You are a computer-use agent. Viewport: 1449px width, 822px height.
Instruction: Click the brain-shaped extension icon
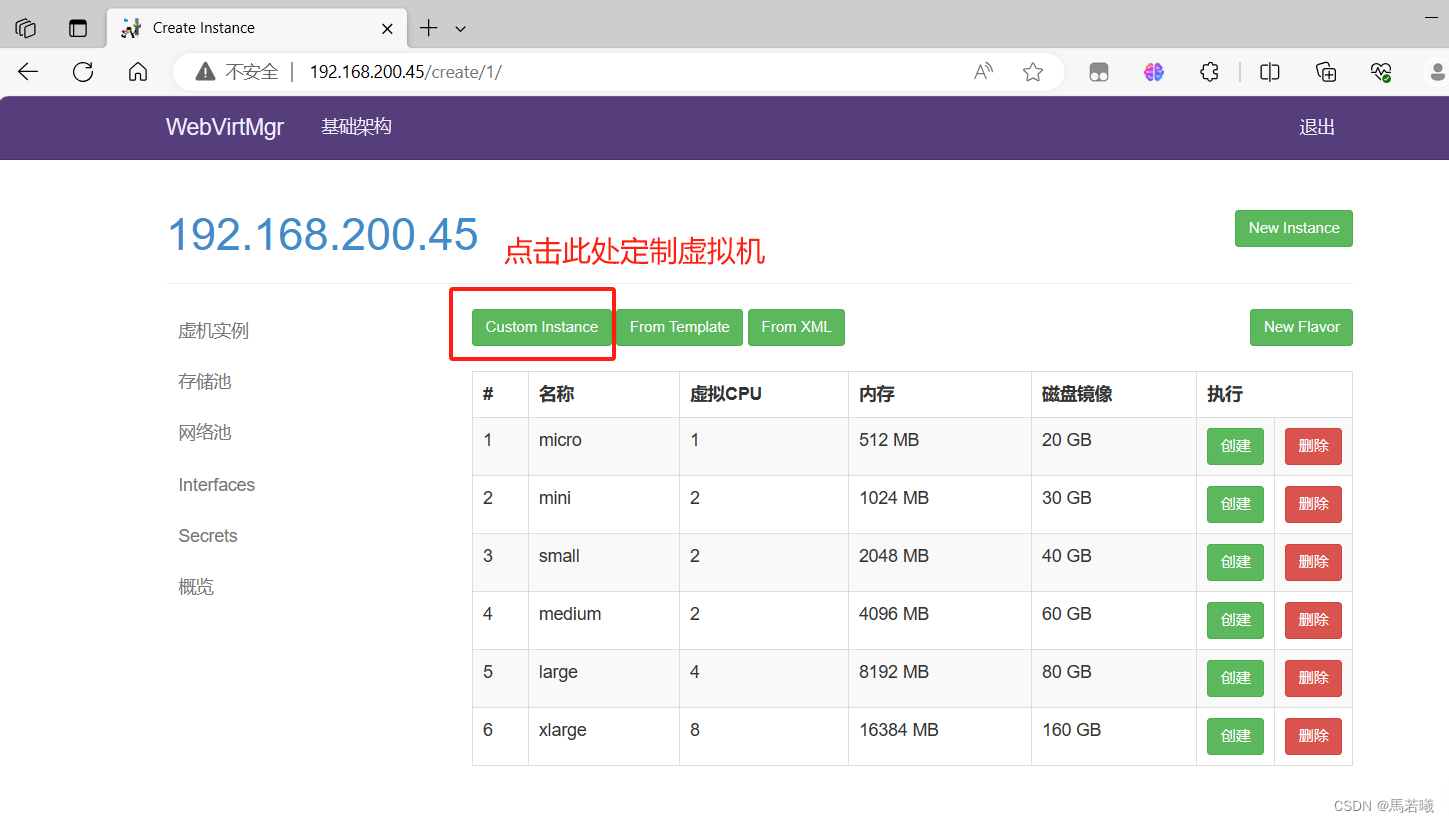click(1154, 72)
